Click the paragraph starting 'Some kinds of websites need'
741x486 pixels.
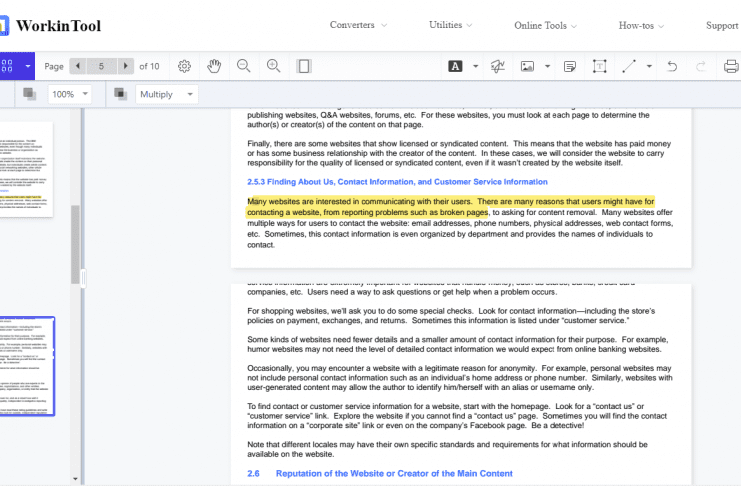[x=457, y=344]
